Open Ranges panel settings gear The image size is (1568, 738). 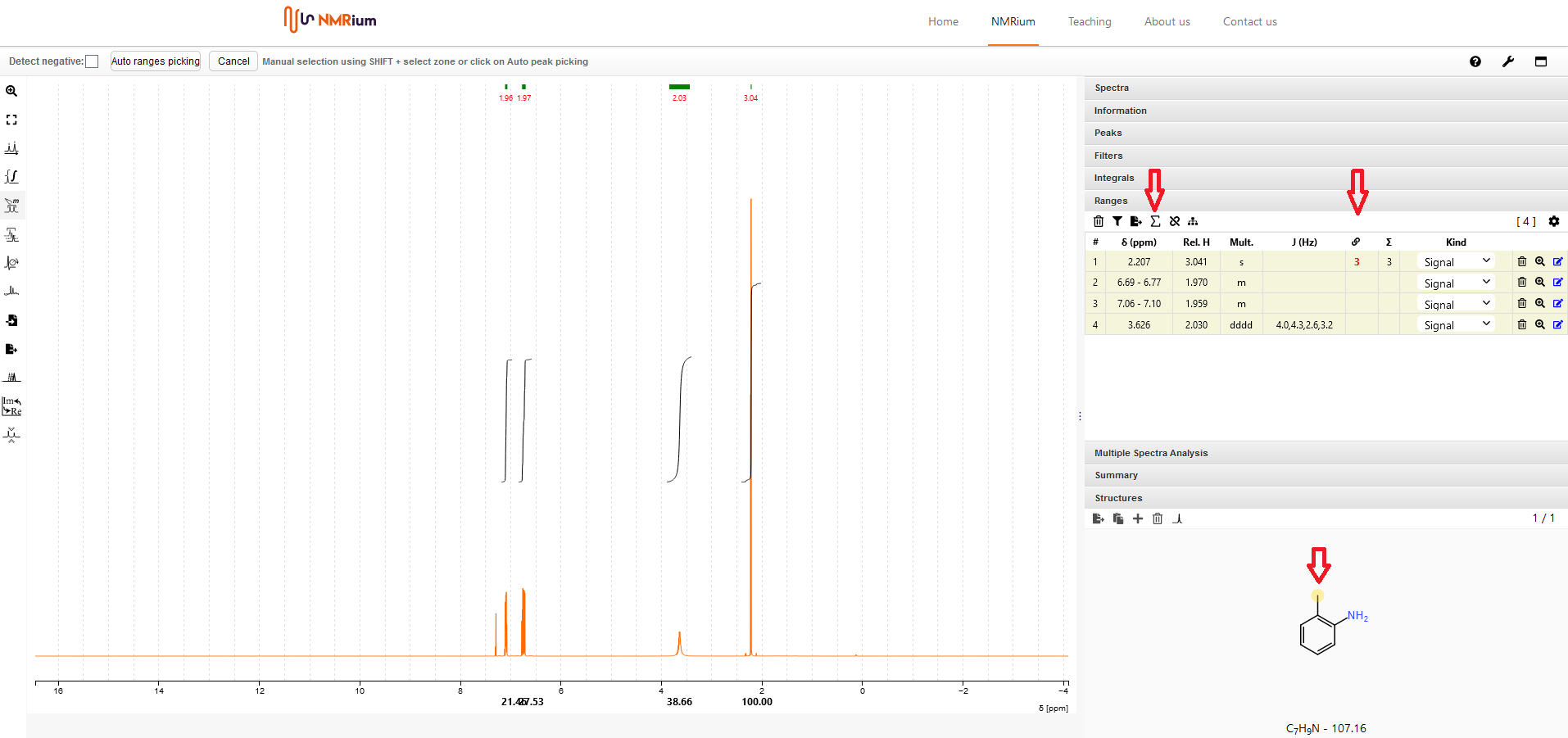(1554, 221)
